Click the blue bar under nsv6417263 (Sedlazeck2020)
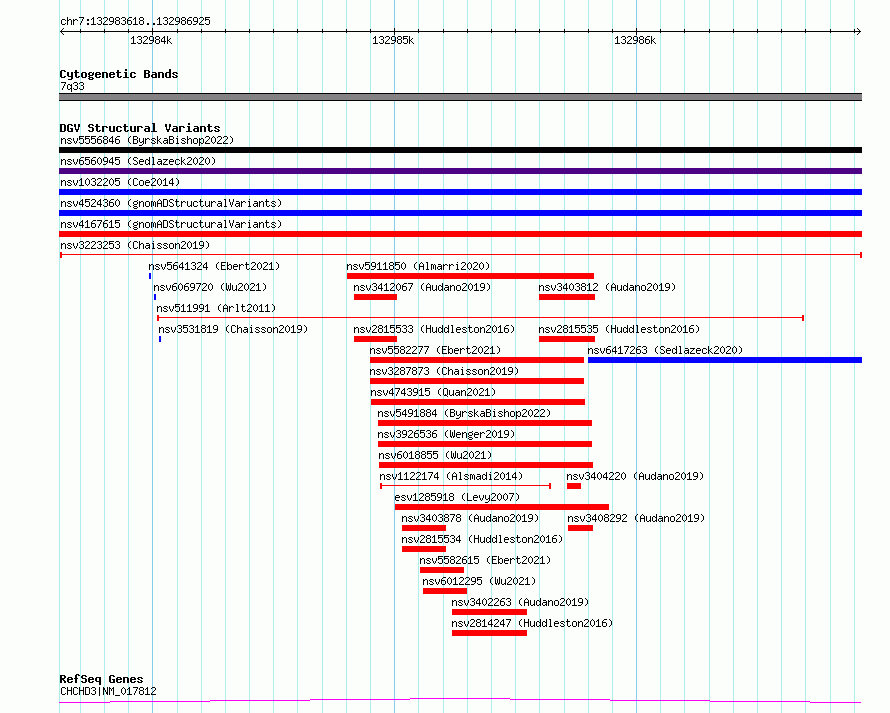The image size is (890, 713). point(725,360)
